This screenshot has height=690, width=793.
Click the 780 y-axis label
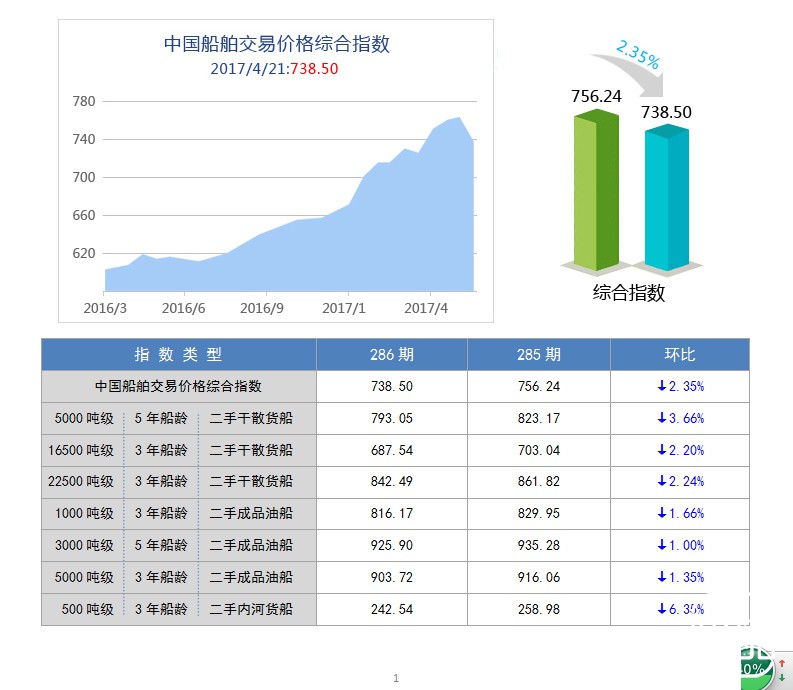click(x=84, y=101)
